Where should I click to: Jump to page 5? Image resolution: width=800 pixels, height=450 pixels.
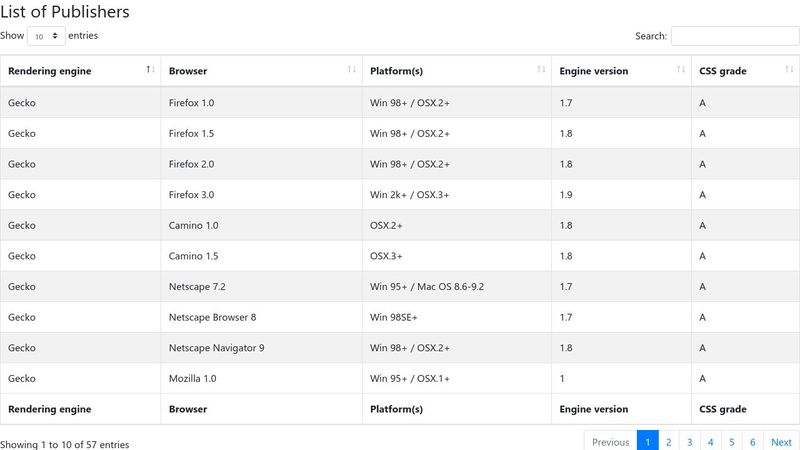pyautogui.click(x=732, y=442)
